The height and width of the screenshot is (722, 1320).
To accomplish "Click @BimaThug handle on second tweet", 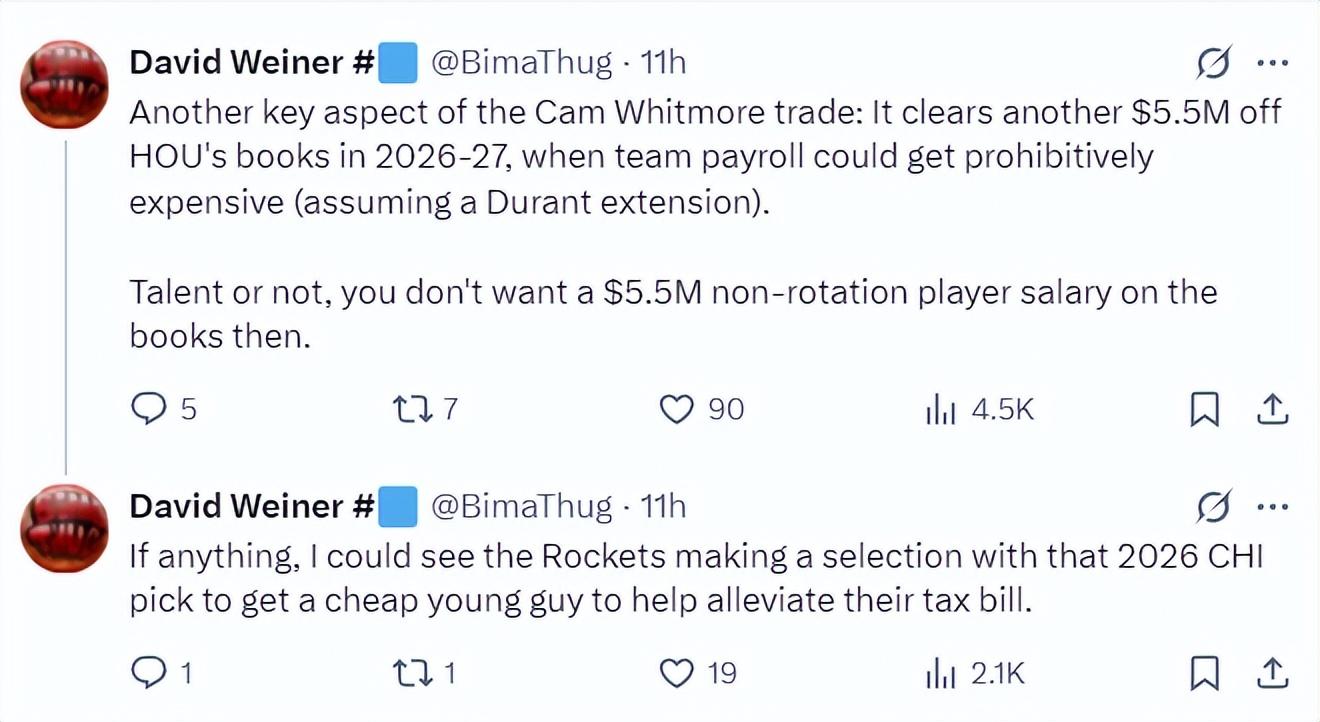I will pyautogui.click(x=521, y=507).
